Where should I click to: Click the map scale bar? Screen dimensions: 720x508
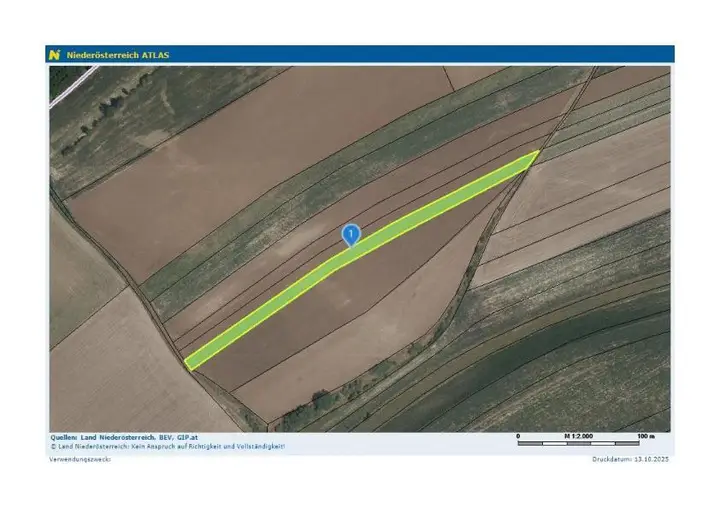coord(581,442)
